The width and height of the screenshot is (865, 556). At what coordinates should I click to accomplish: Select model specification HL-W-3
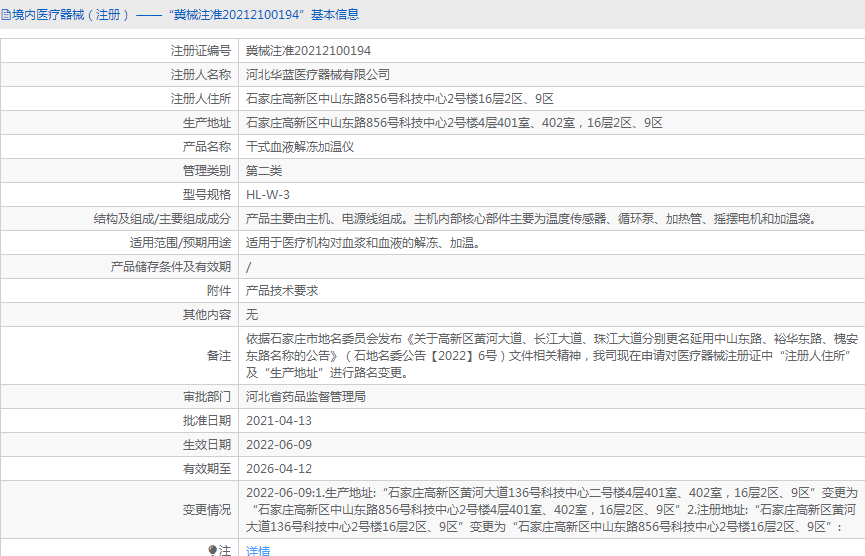[268, 195]
